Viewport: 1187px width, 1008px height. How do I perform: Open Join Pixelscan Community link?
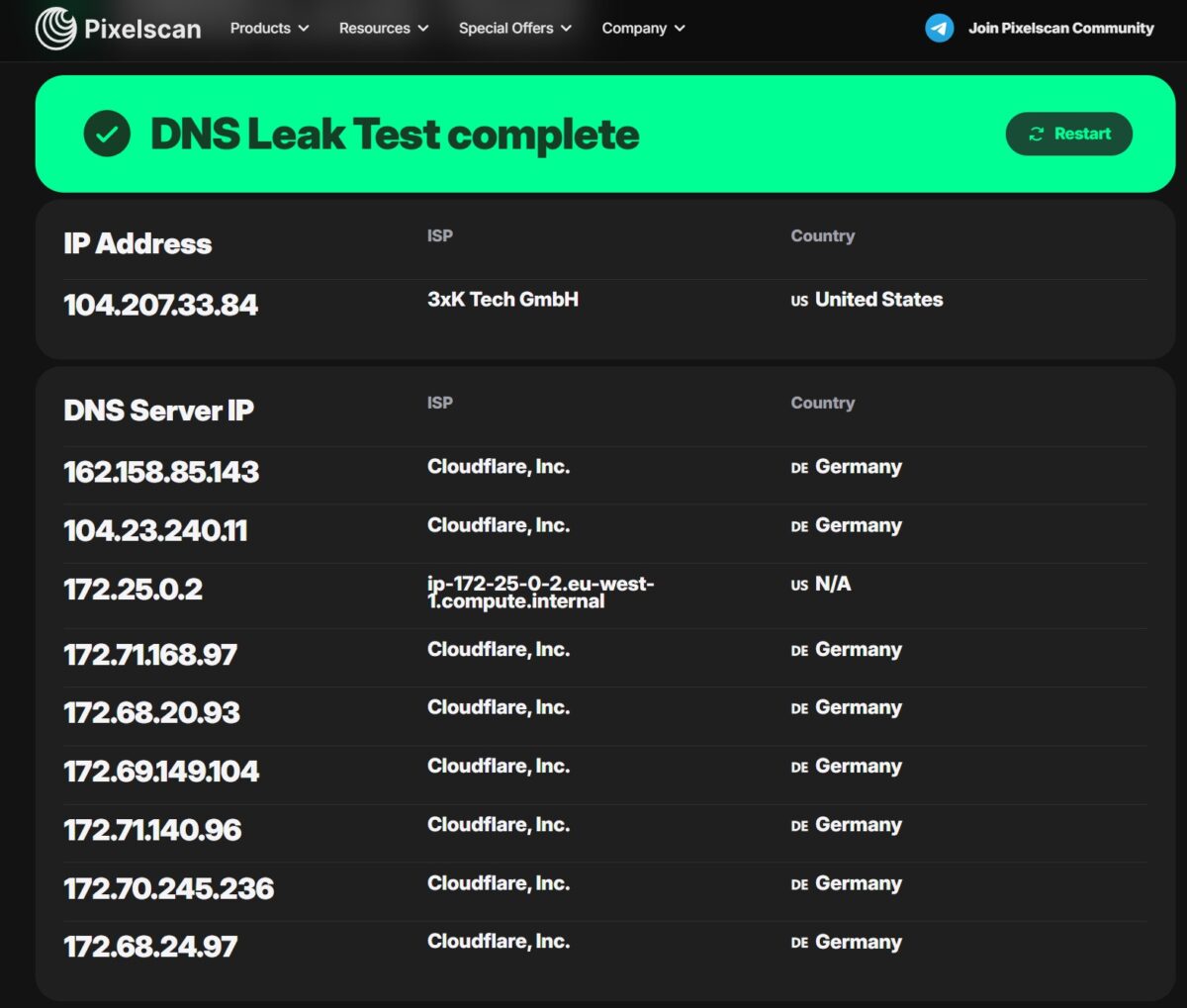click(1060, 28)
